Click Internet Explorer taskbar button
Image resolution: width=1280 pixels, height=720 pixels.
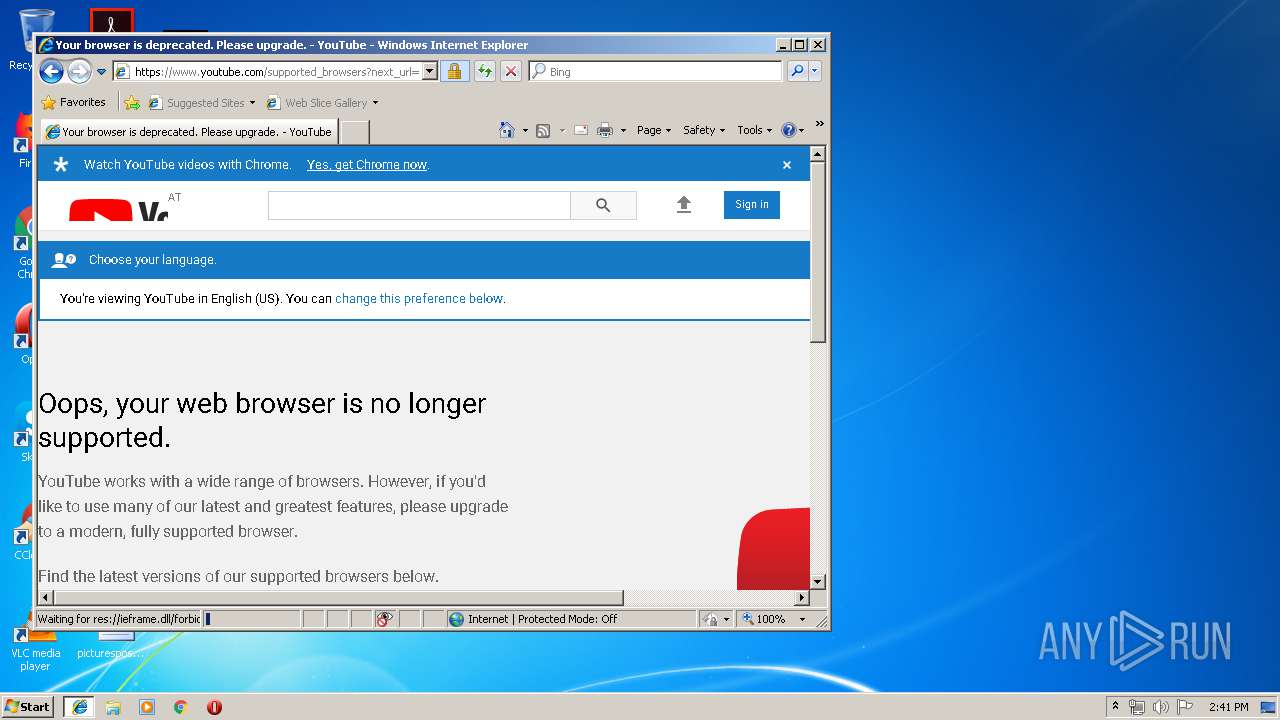click(79, 707)
